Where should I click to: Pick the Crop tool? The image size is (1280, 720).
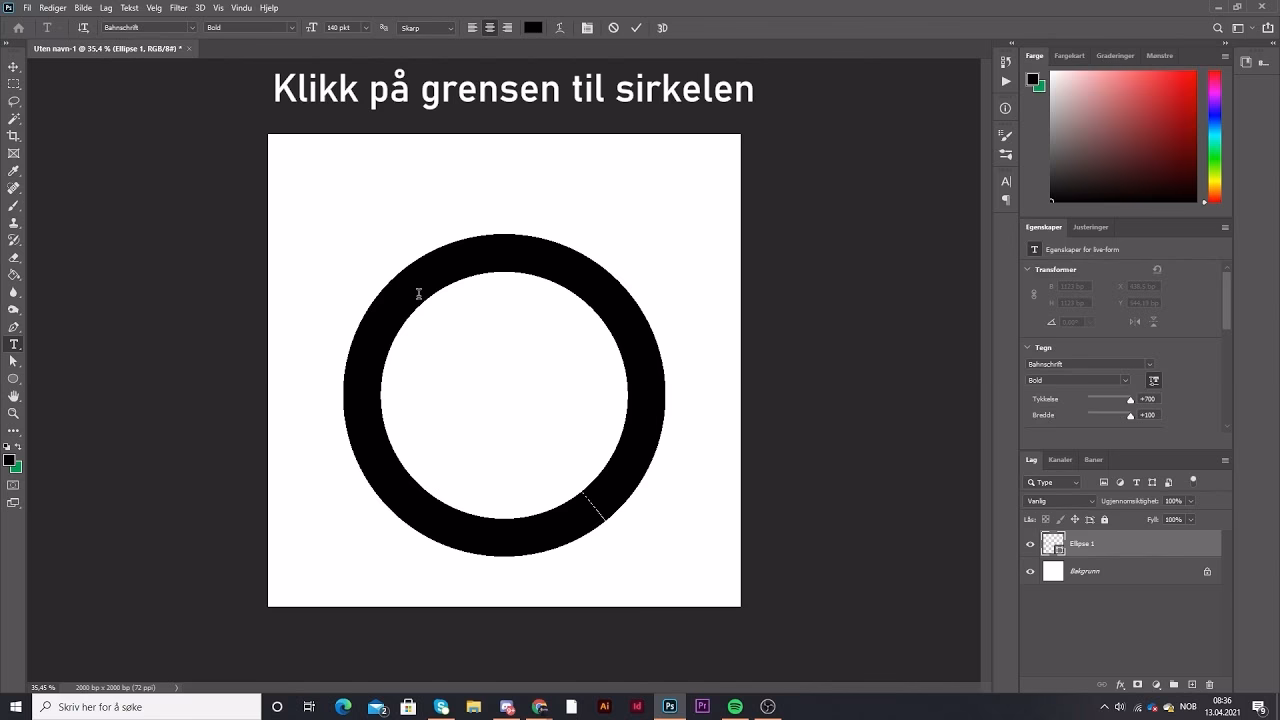pyautogui.click(x=13, y=136)
